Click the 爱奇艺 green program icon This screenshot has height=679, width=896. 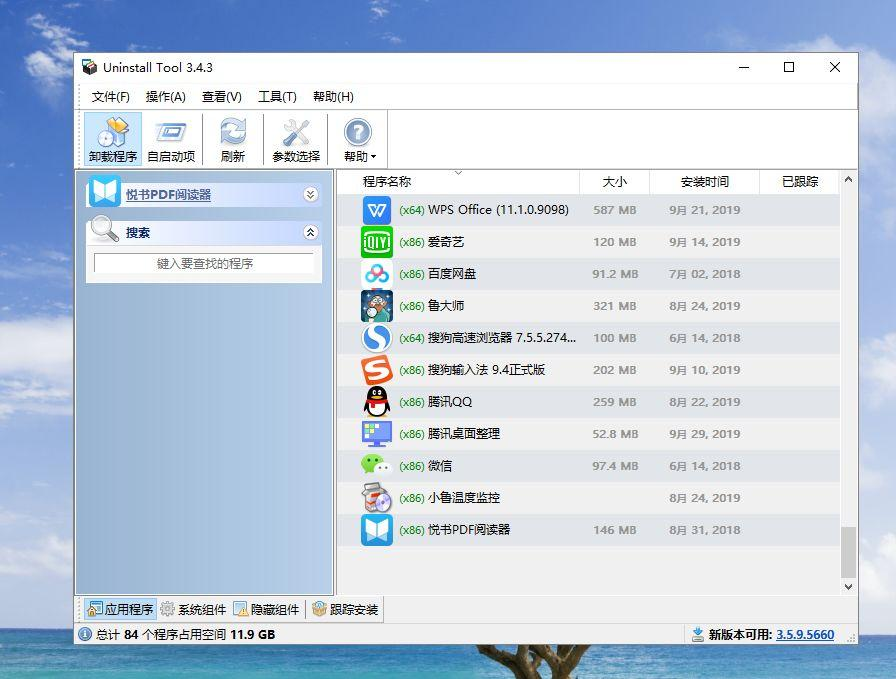coord(377,242)
